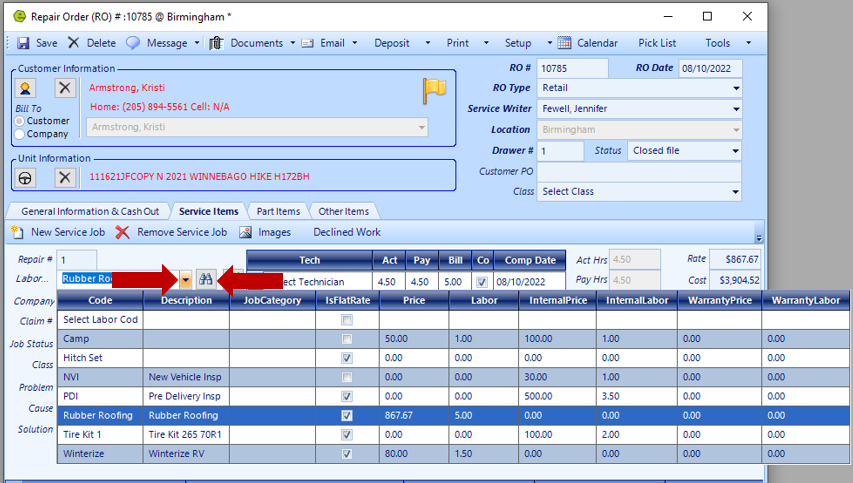The height and width of the screenshot is (483, 853).
Task: Click the customer lookup person icon
Action: tap(27, 88)
